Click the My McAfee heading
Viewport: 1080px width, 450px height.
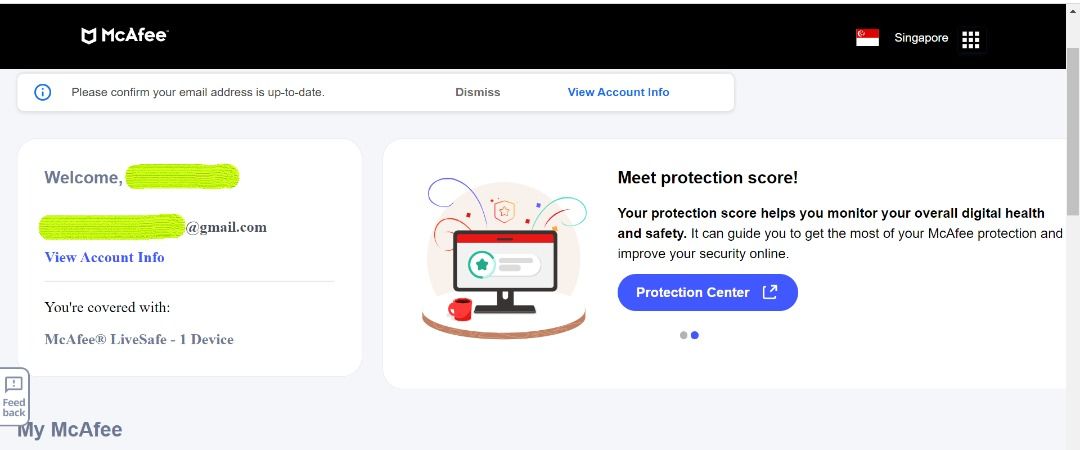70,430
